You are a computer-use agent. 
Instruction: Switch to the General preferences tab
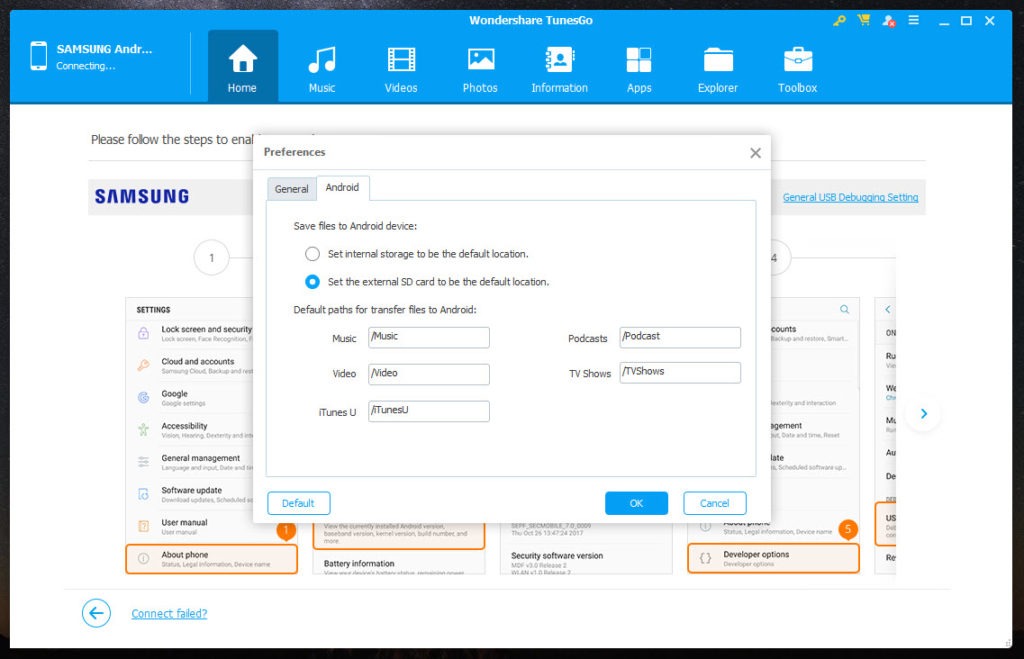[x=291, y=189]
